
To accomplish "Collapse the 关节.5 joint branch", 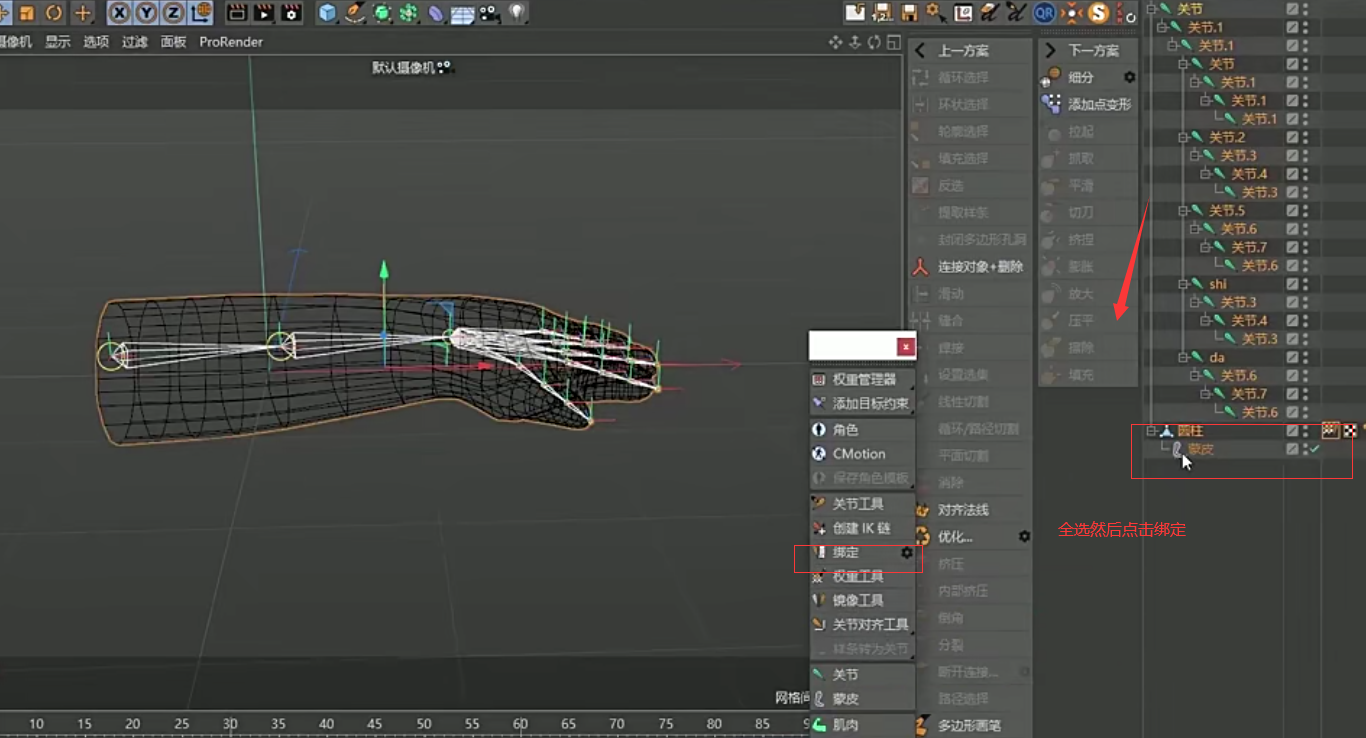I will (1182, 211).
